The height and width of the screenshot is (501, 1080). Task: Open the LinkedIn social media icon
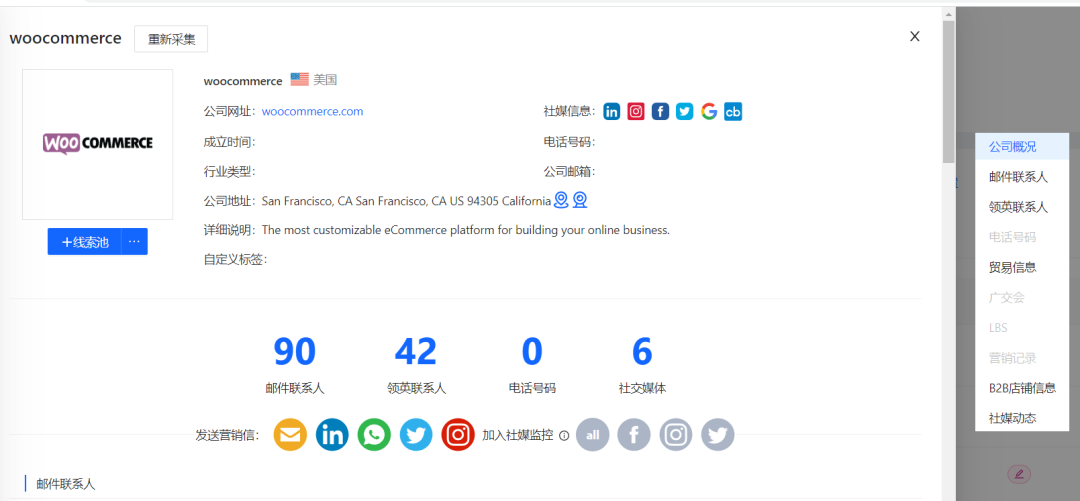tap(612, 112)
